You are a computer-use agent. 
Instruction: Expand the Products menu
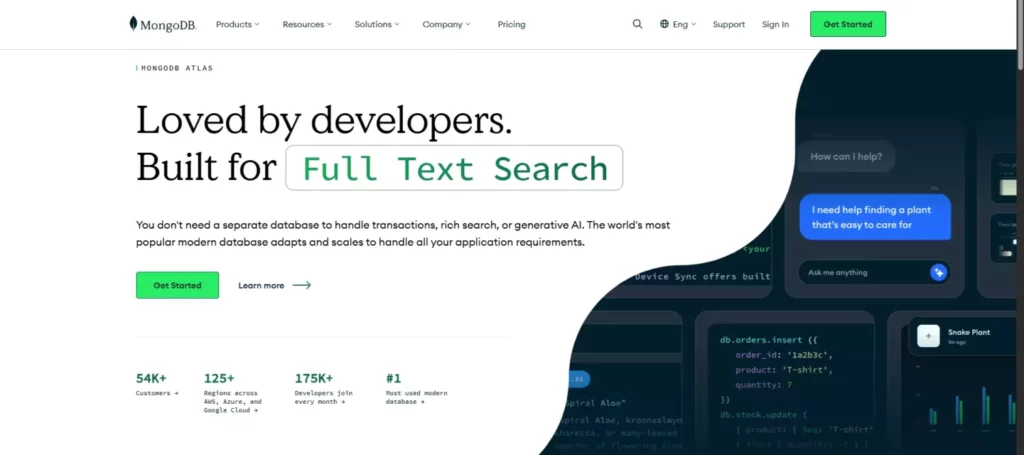238,24
